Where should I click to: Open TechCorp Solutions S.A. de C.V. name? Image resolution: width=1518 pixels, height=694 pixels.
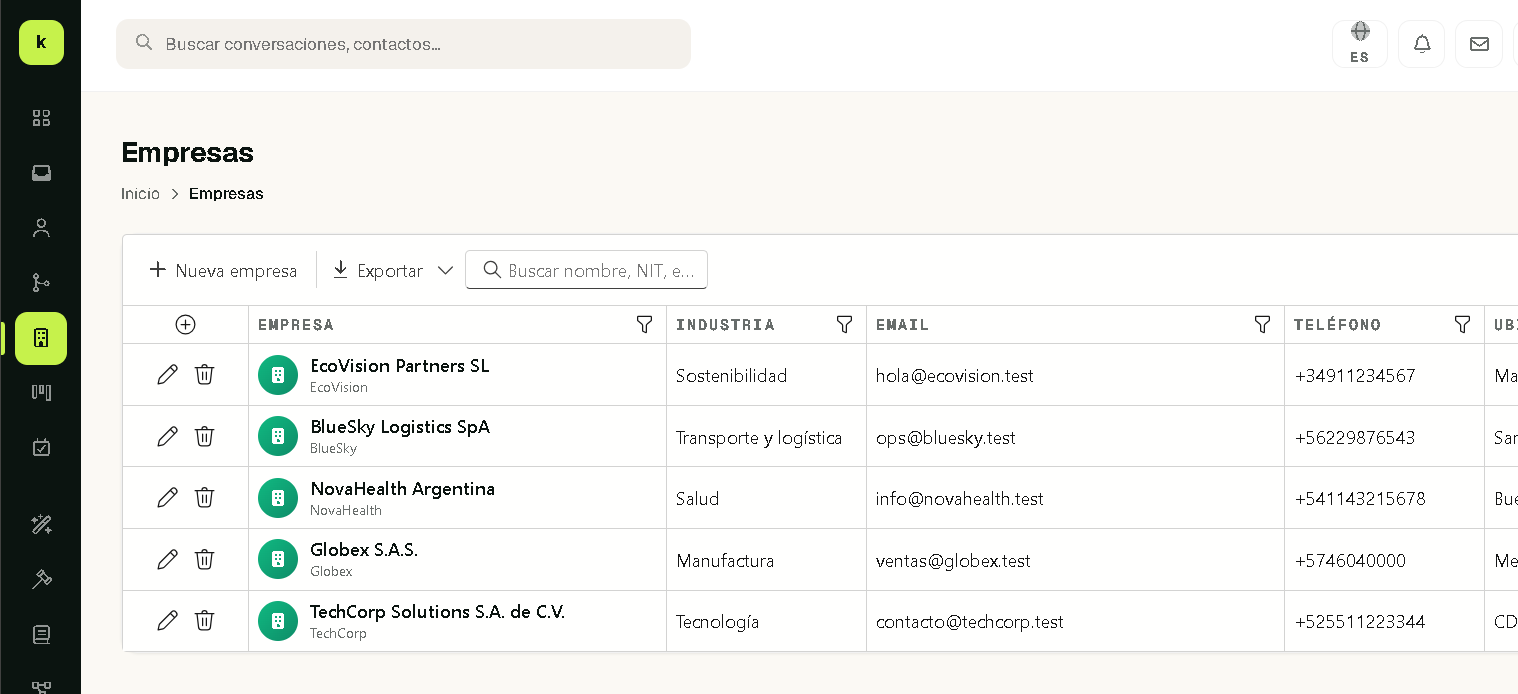coord(437,612)
